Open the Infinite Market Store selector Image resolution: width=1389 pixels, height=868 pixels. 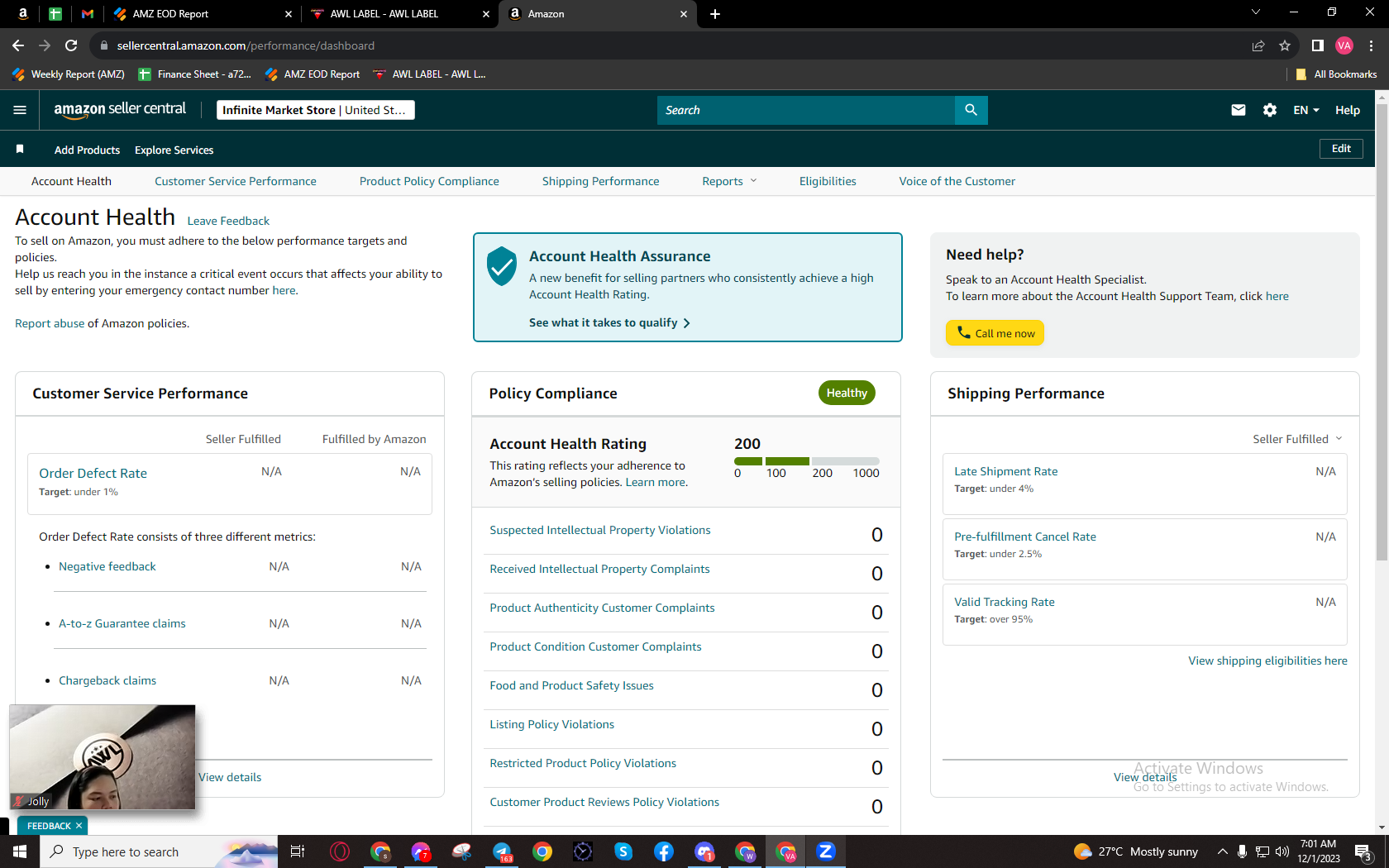[x=316, y=110]
